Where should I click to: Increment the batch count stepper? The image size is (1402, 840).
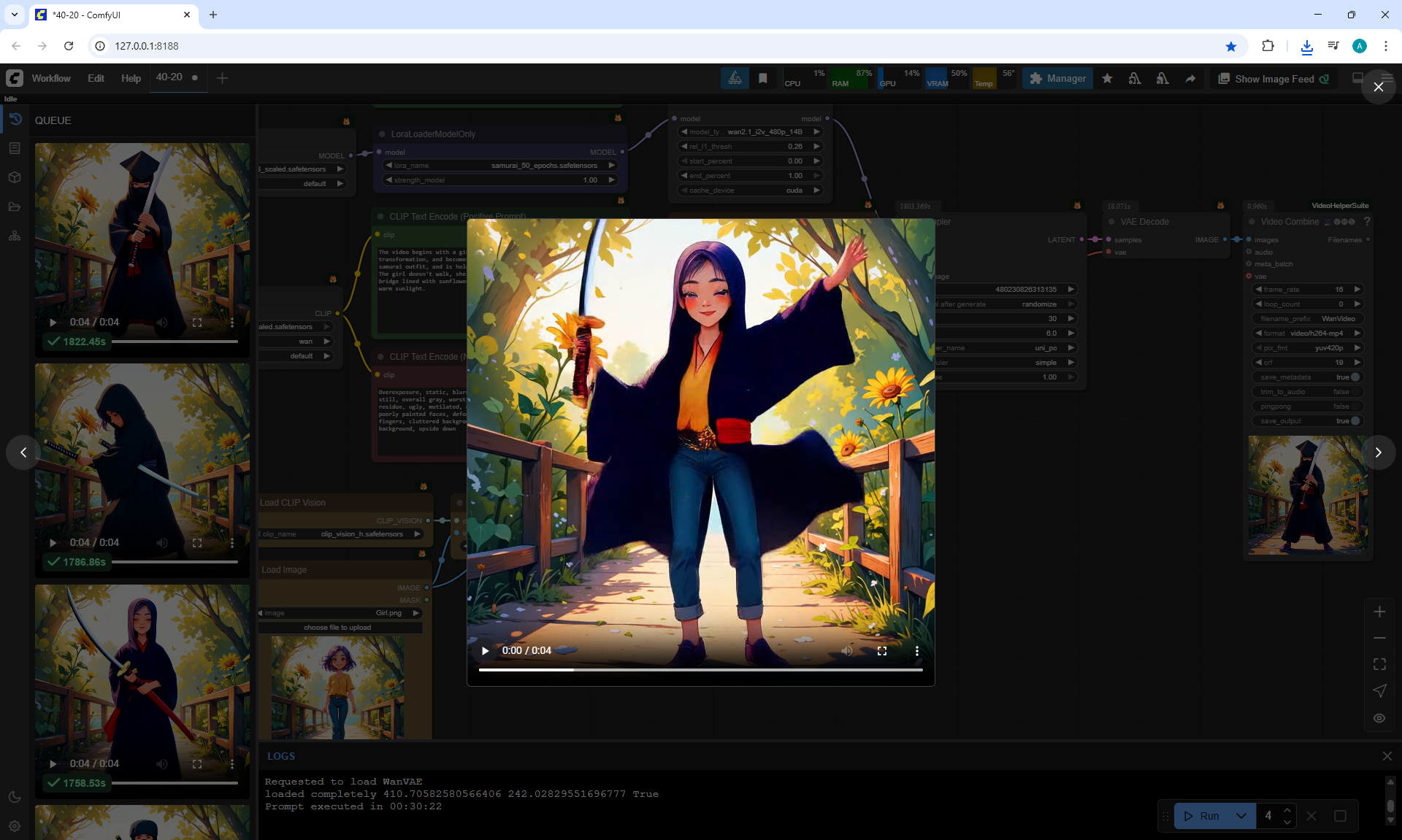[1287, 810]
